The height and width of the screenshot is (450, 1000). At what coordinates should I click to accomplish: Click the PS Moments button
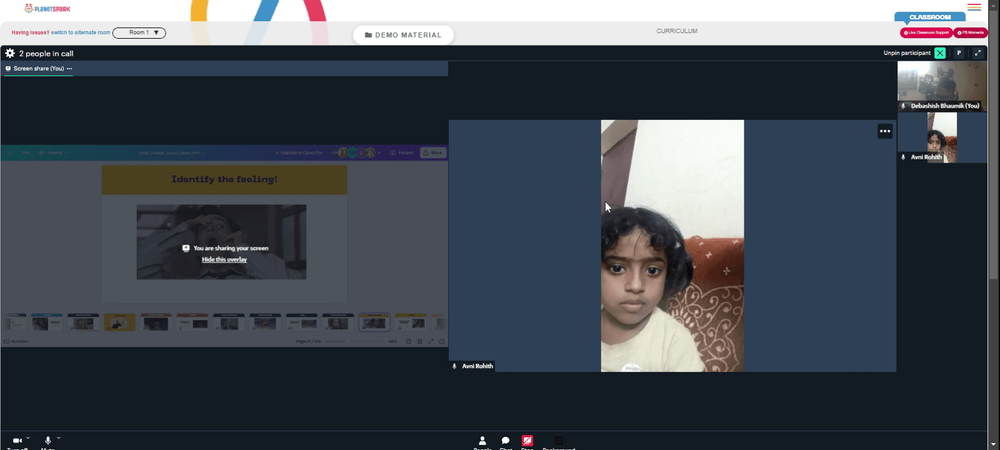click(x=970, y=33)
